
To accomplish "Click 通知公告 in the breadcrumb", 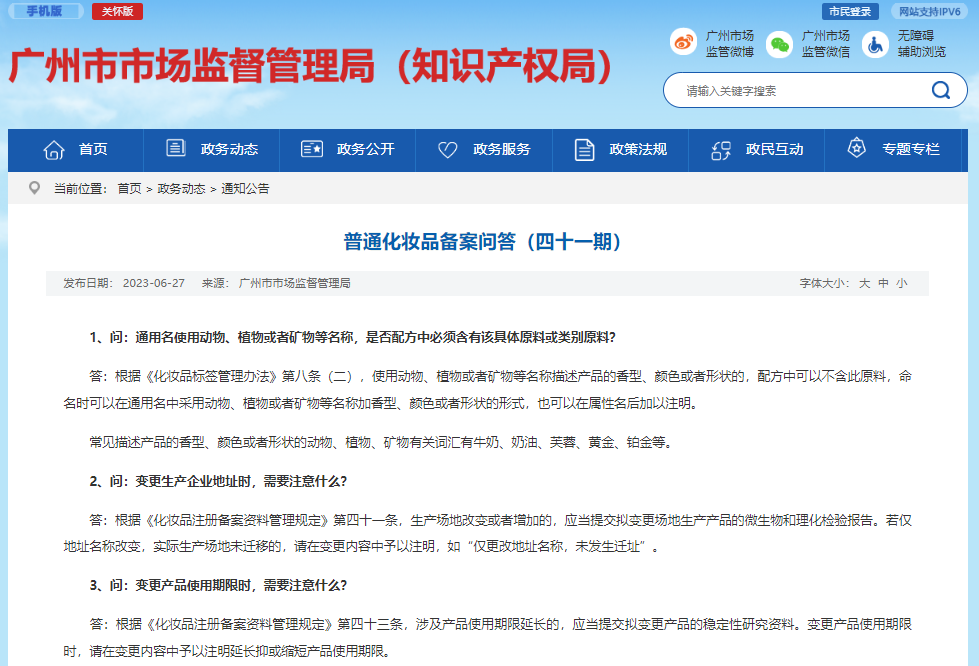I will click(x=245, y=188).
